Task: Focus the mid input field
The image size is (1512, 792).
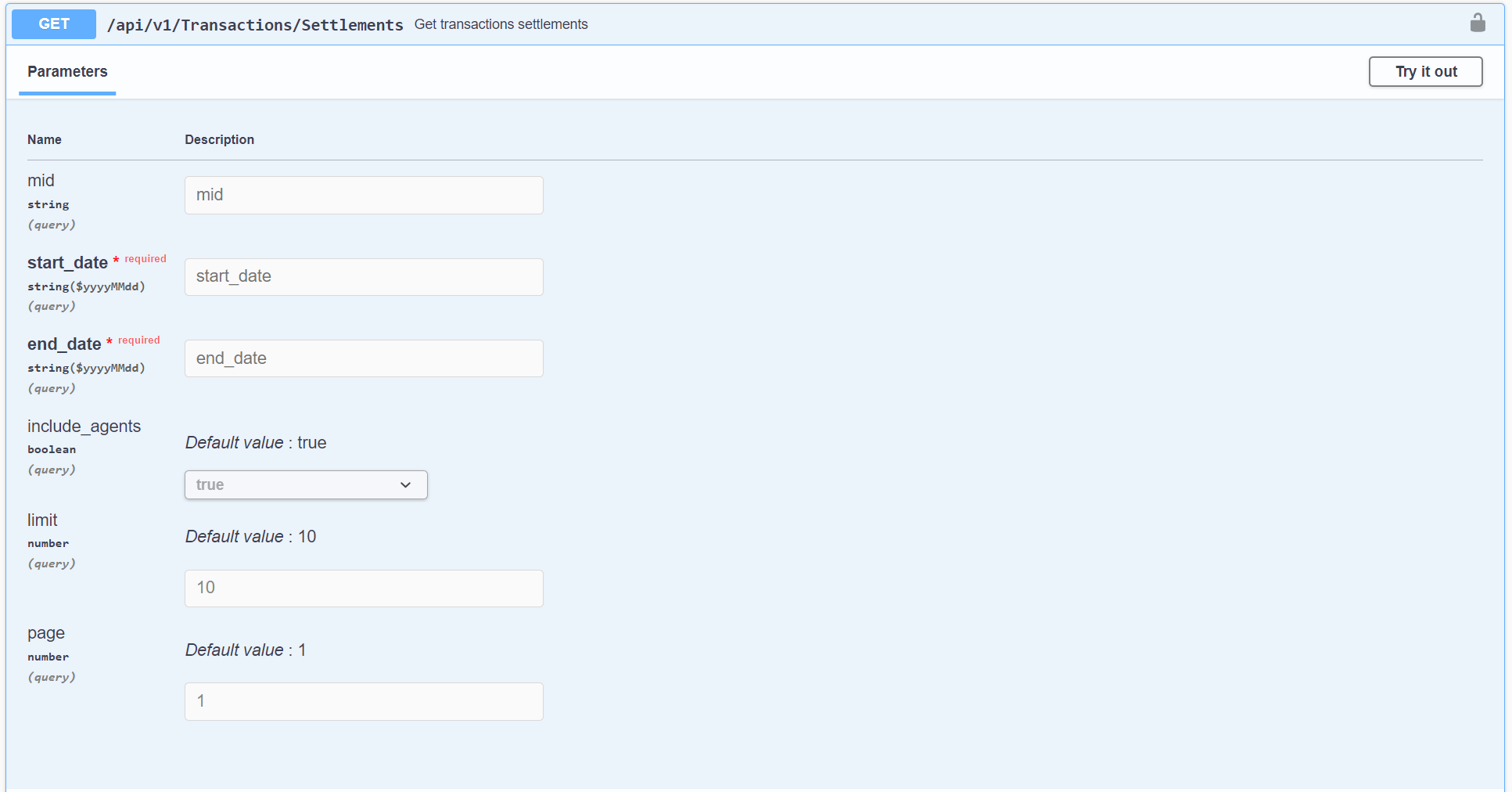Action: click(364, 195)
